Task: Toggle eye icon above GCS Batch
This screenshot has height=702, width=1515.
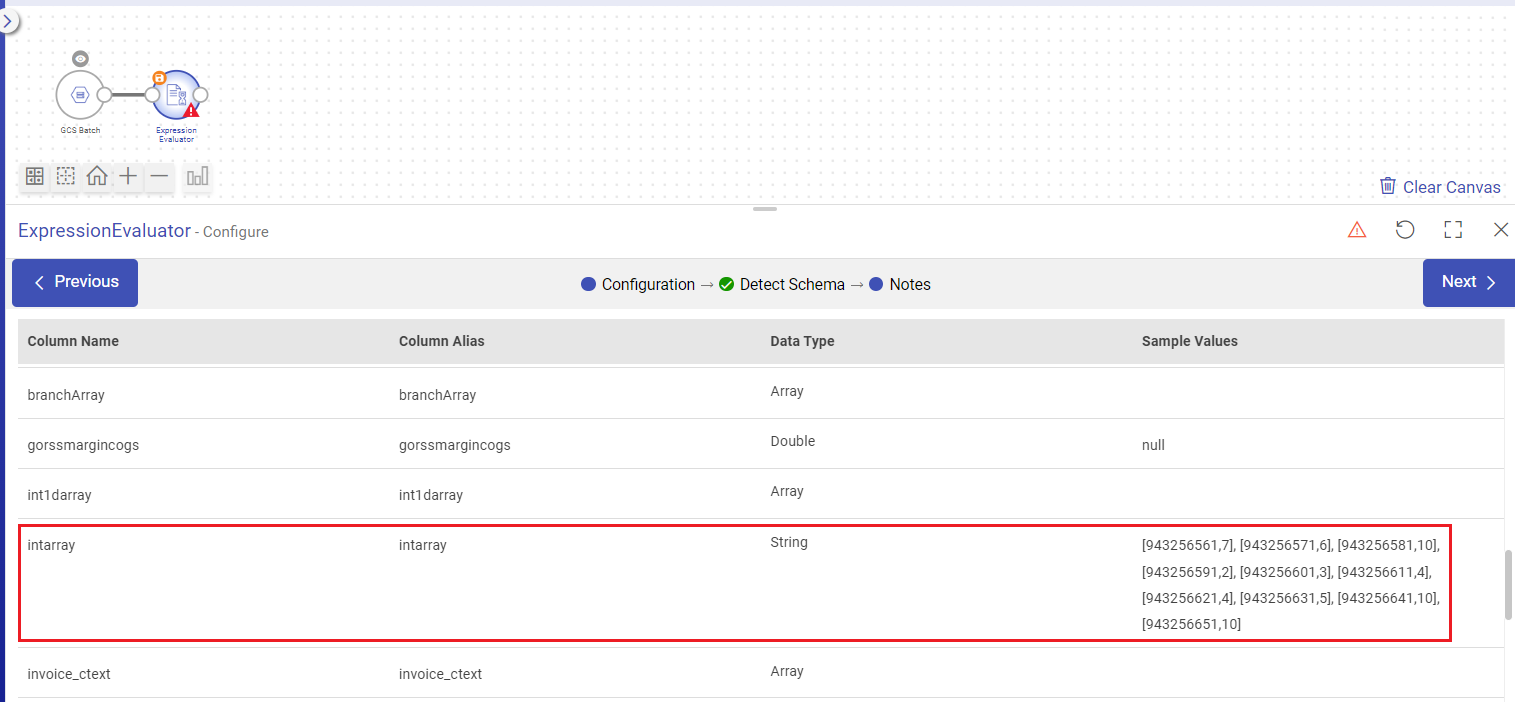Action: (x=80, y=59)
